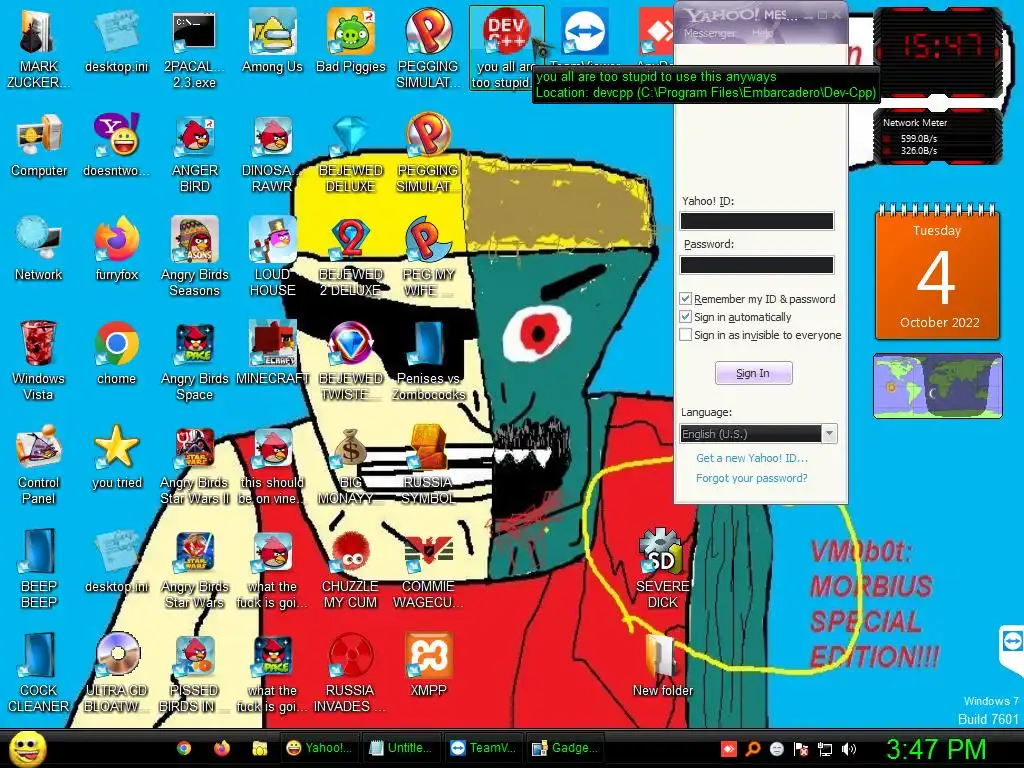
Task: Open the 2PACAL 2.3.exe desktop shortcut
Action: point(194,47)
